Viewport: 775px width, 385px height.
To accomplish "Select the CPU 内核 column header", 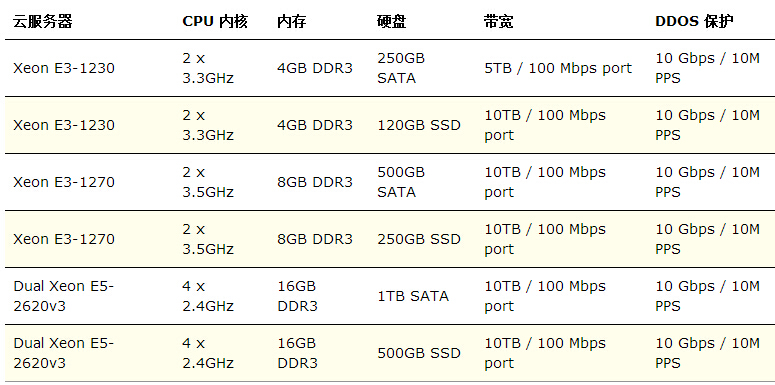I will pos(215,21).
